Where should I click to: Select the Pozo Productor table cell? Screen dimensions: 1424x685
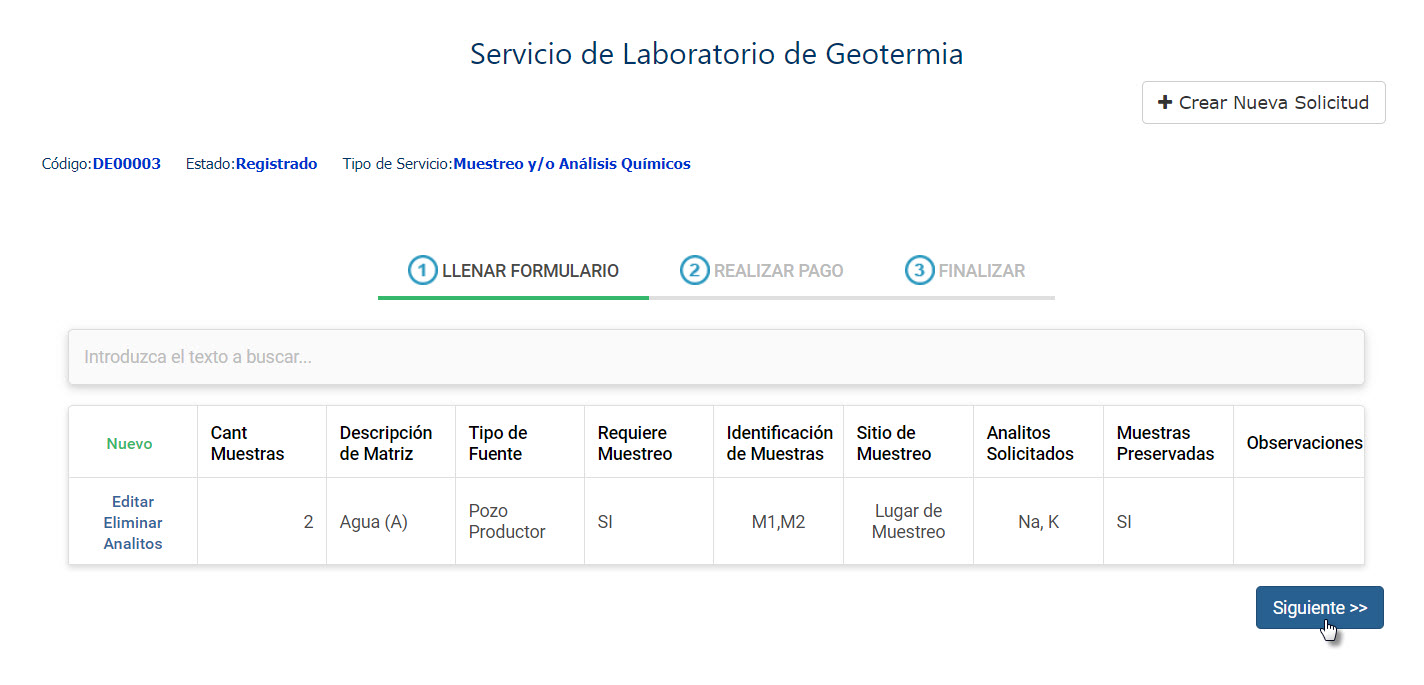[520, 521]
